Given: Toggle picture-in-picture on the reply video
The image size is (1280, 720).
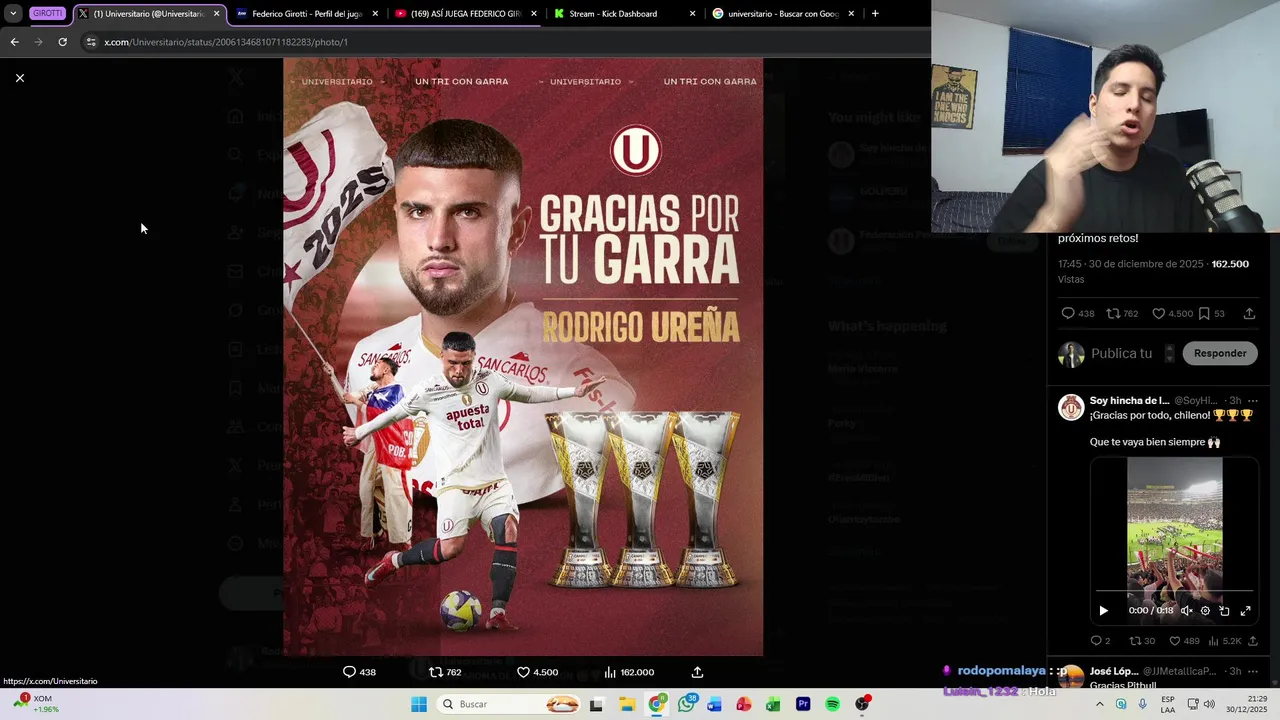Looking at the screenshot, I should [x=1224, y=611].
